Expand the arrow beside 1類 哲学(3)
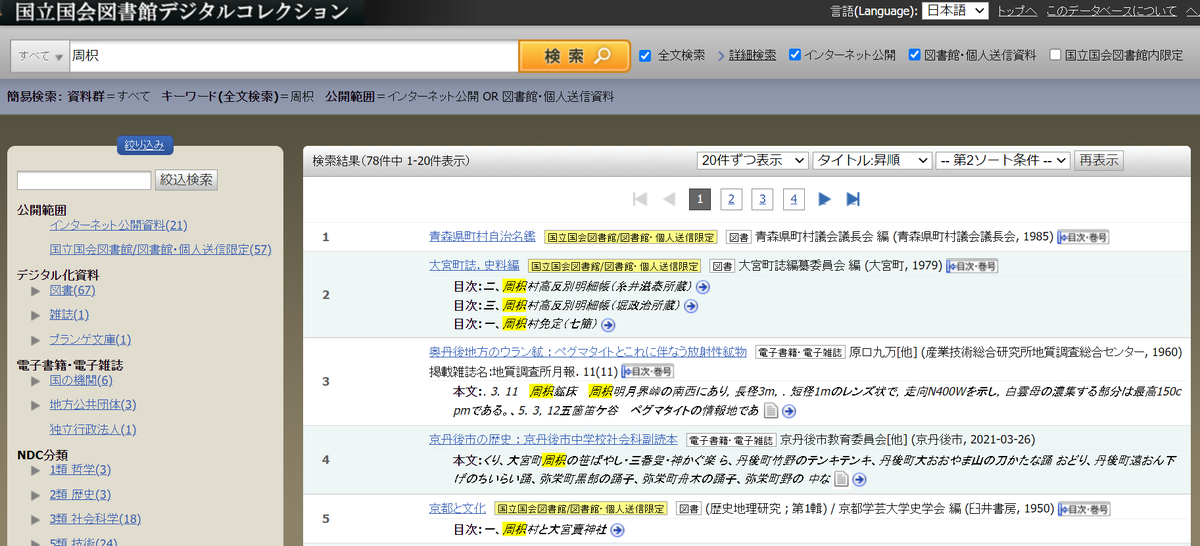 (x=36, y=470)
